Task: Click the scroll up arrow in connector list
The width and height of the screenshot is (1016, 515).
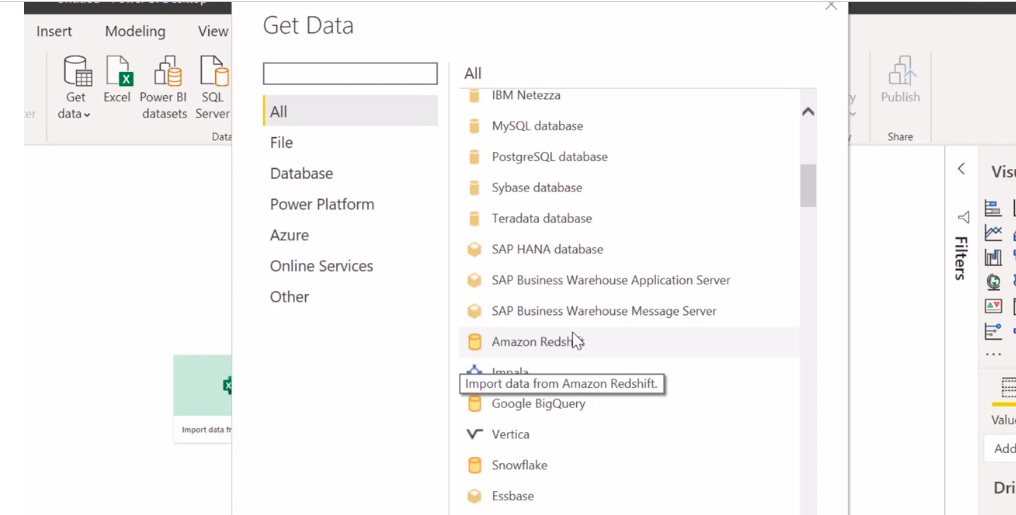Action: 808,111
